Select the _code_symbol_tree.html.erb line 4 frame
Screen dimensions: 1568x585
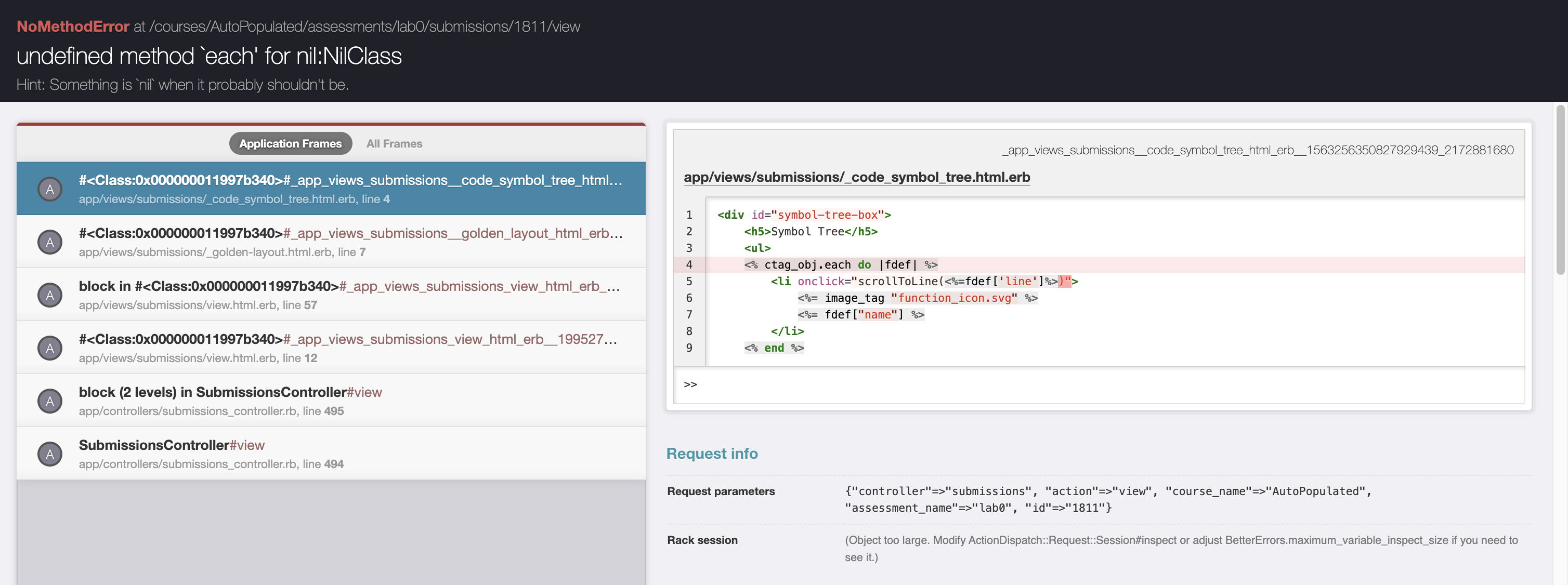tap(350, 189)
